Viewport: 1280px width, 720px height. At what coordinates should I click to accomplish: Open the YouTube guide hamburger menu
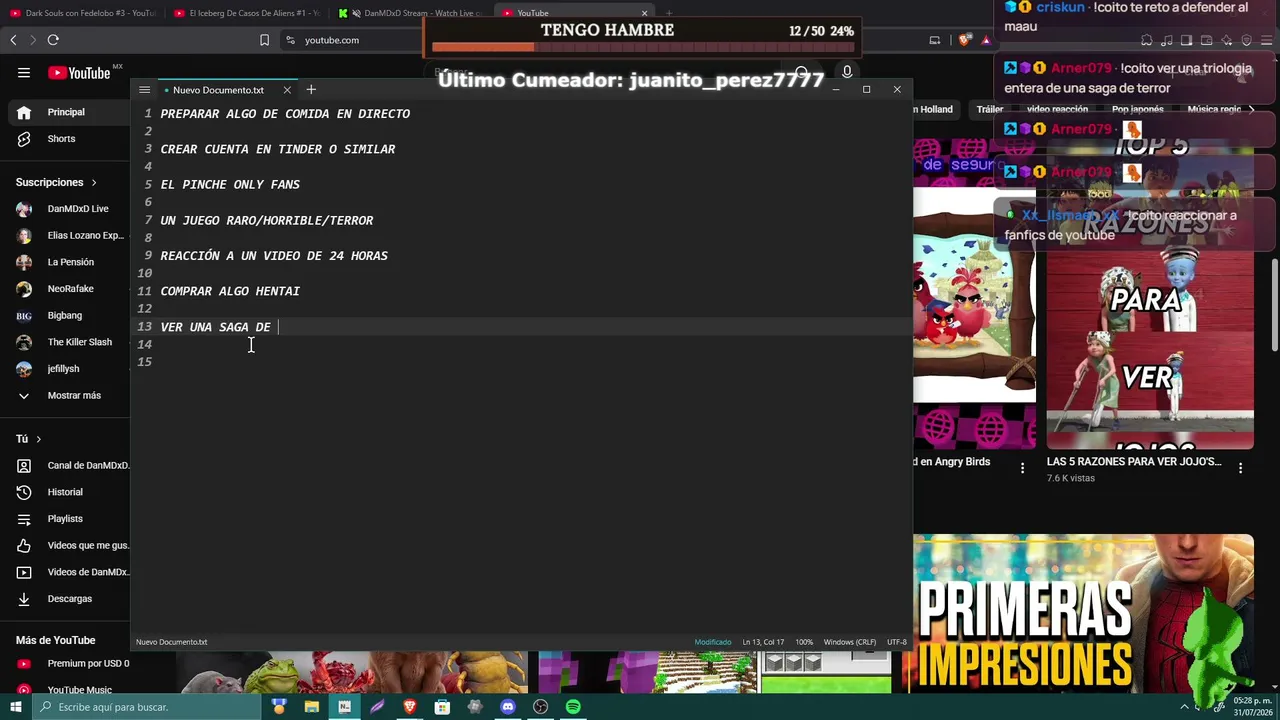(x=24, y=72)
